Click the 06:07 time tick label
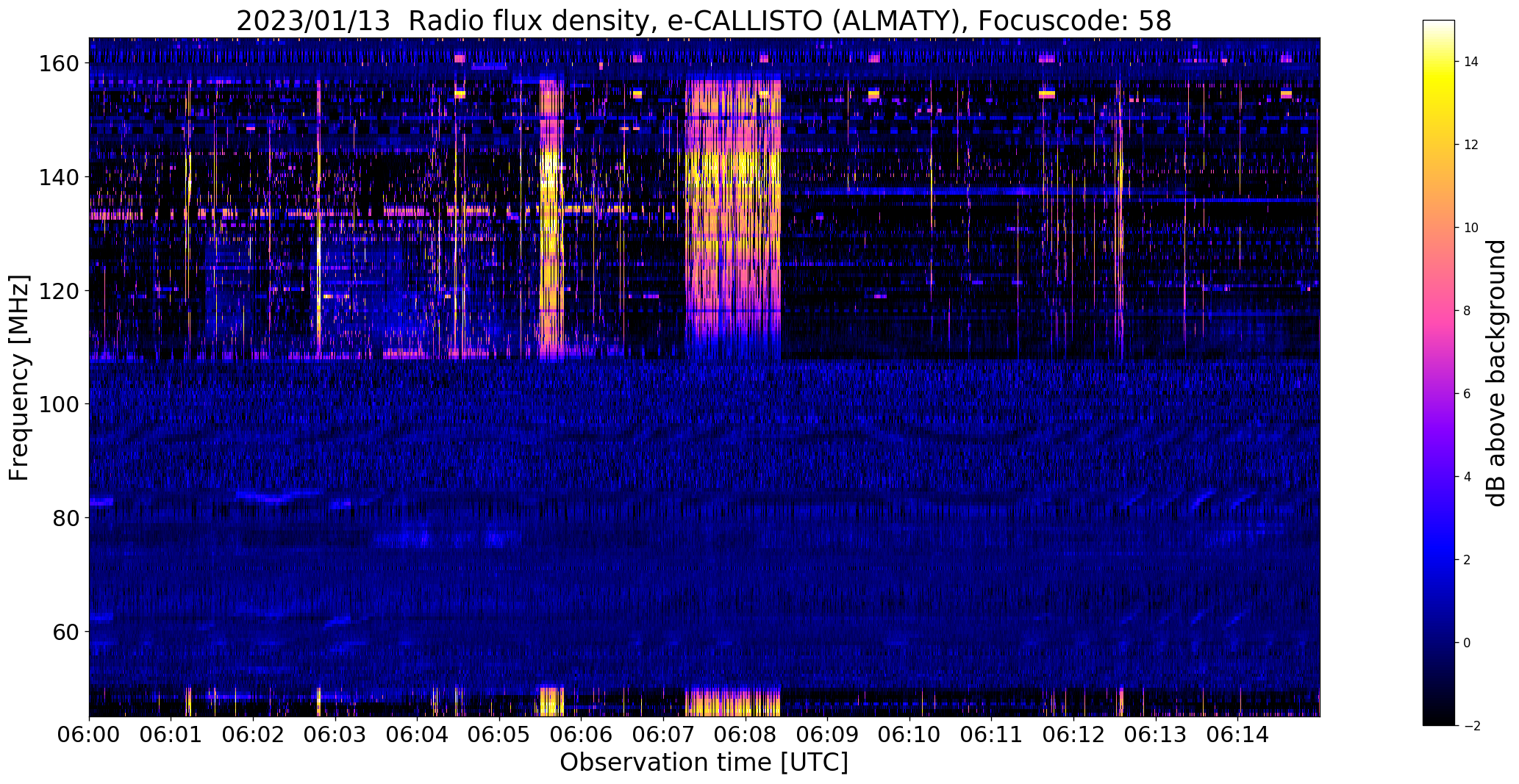The width and height of the screenshot is (1519, 784). (664, 733)
